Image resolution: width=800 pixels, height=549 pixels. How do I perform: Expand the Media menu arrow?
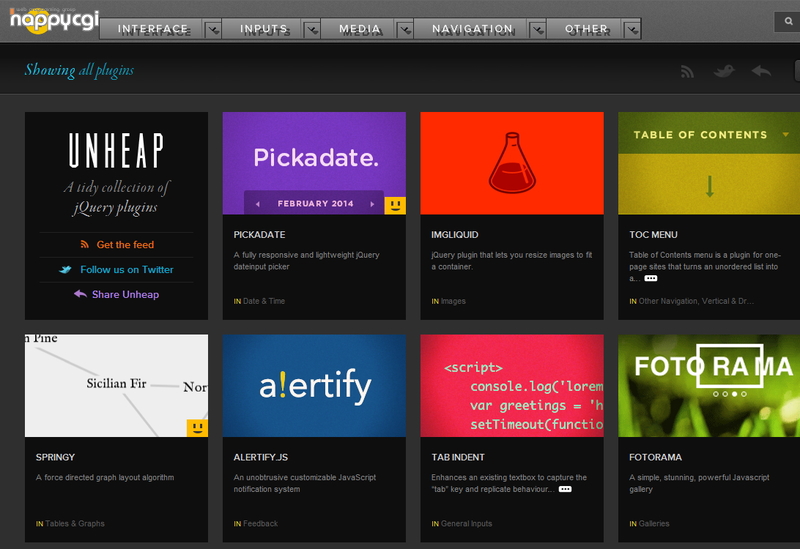(405, 30)
